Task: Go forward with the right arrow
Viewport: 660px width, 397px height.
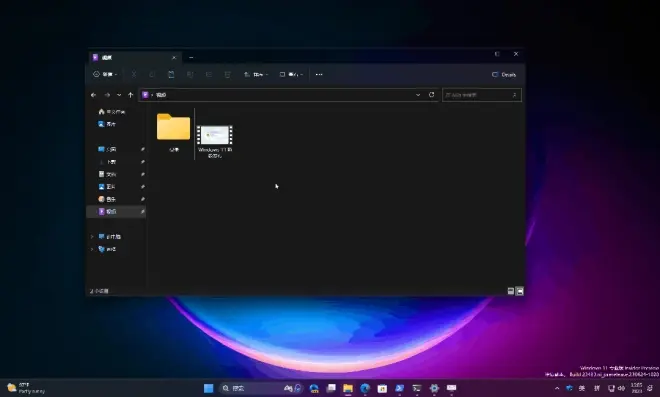Action: click(107, 95)
